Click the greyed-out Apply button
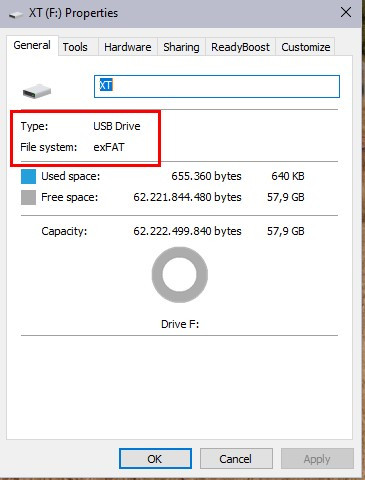Screen dimensions: 365x480 click(317, 459)
